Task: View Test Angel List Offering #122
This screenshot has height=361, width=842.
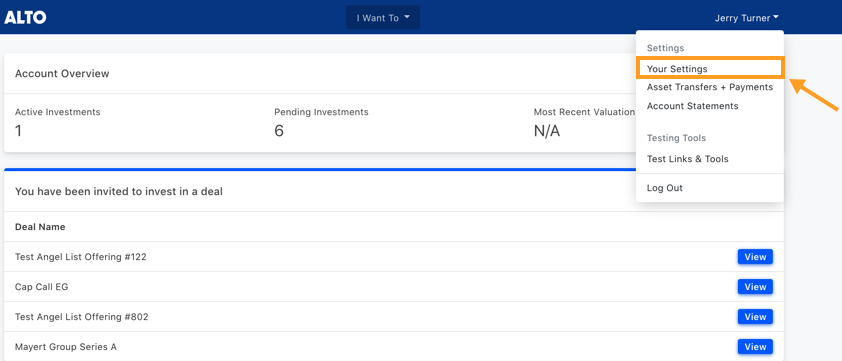Action: coord(755,257)
